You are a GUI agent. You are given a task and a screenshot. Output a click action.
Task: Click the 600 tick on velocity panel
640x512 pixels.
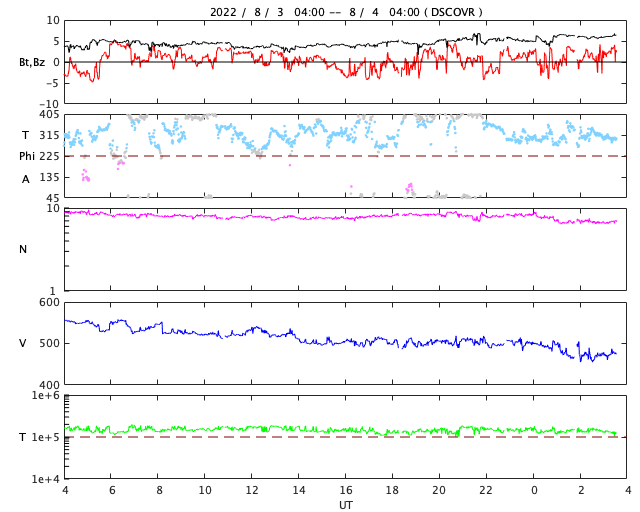(x=49, y=303)
